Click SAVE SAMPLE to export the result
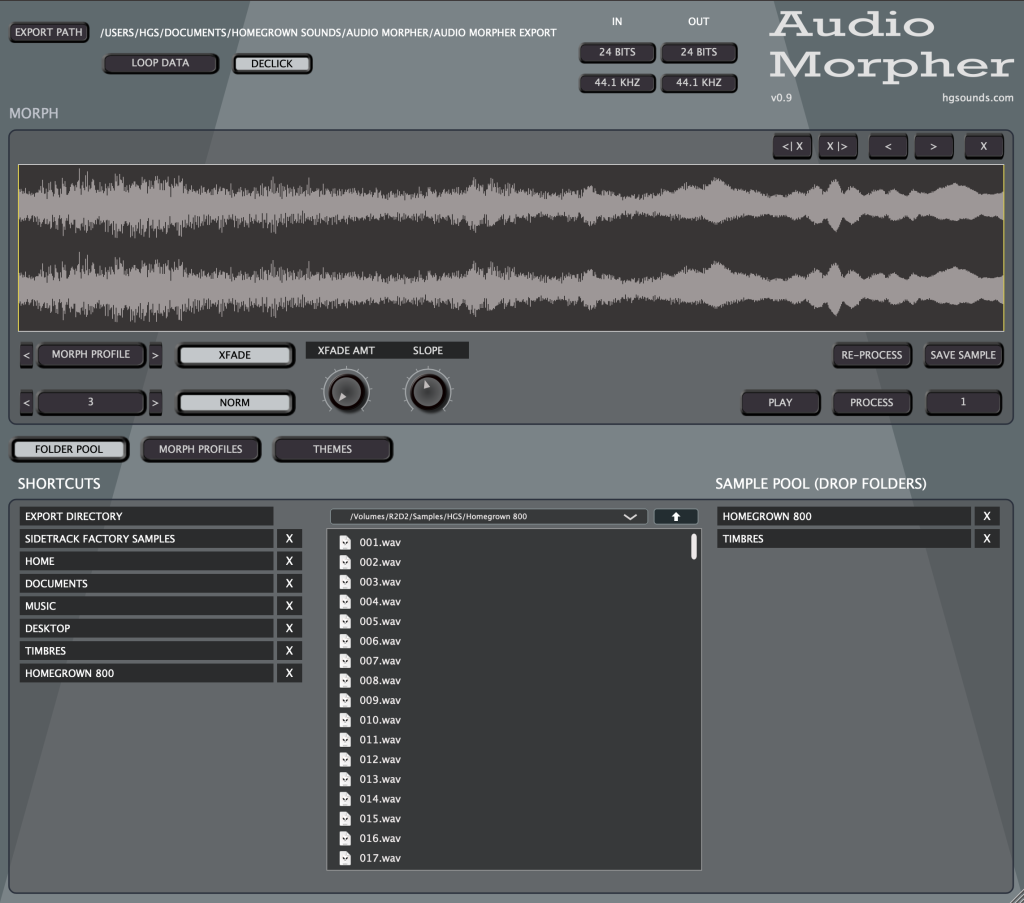 pyautogui.click(x=963, y=355)
